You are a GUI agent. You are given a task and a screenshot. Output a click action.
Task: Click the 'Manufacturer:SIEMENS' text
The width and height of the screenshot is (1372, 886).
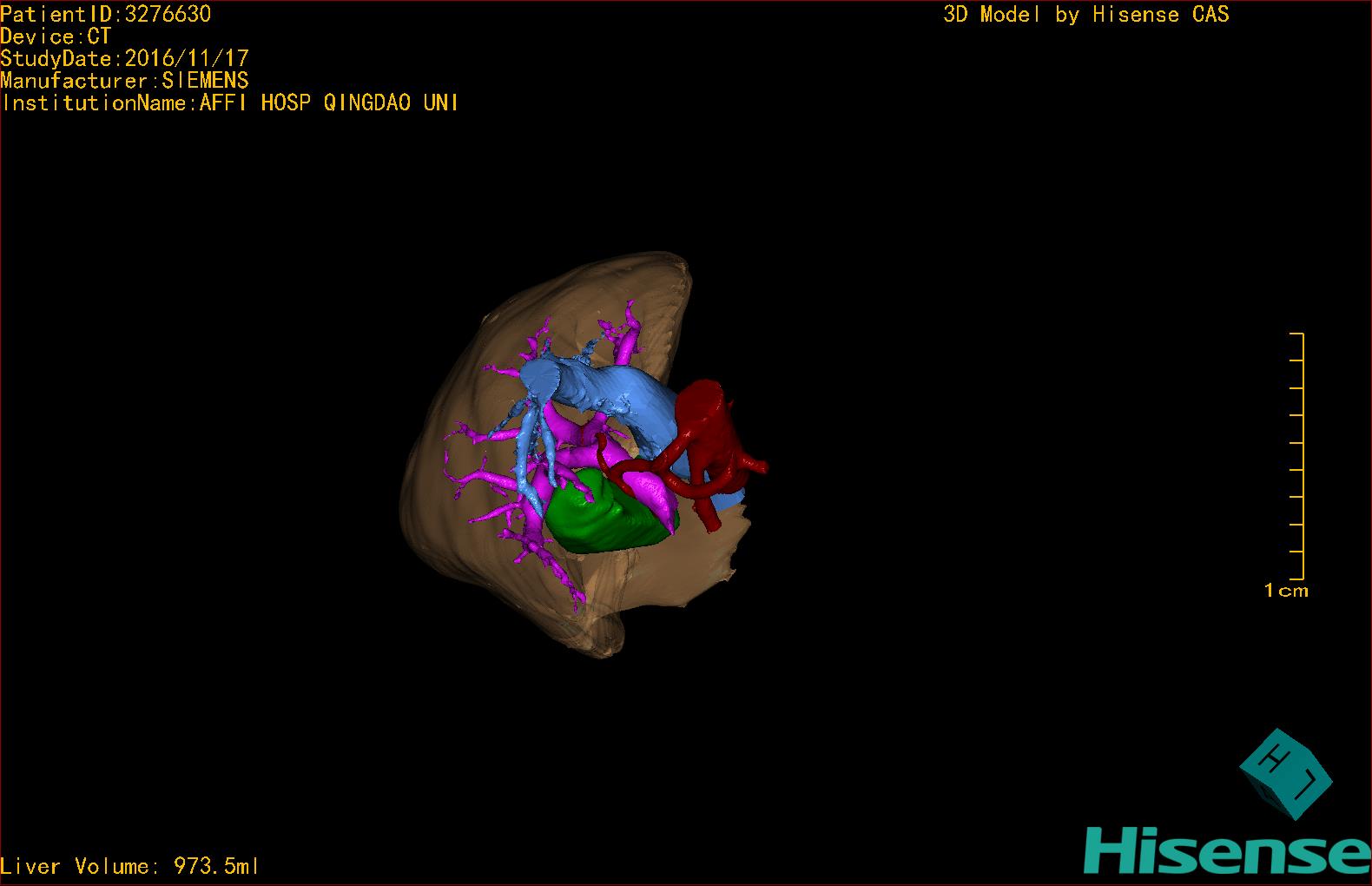124,81
